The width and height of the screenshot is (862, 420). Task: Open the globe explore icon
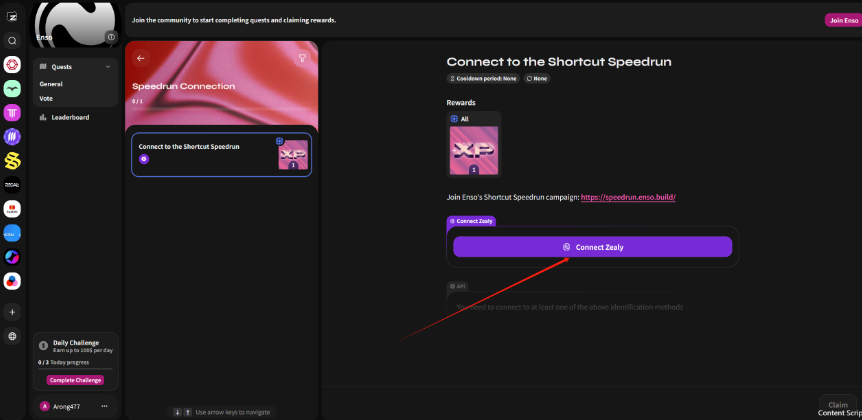12,336
